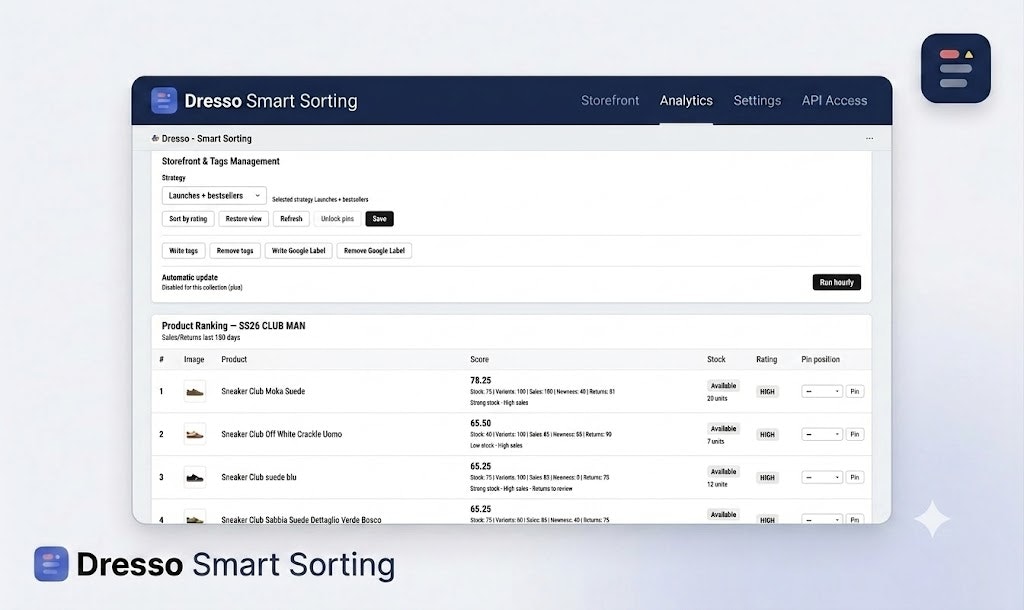This screenshot has width=1024, height=610.
Task: Open pin position dropdown for Sneaker Club suede blu
Action: point(822,477)
